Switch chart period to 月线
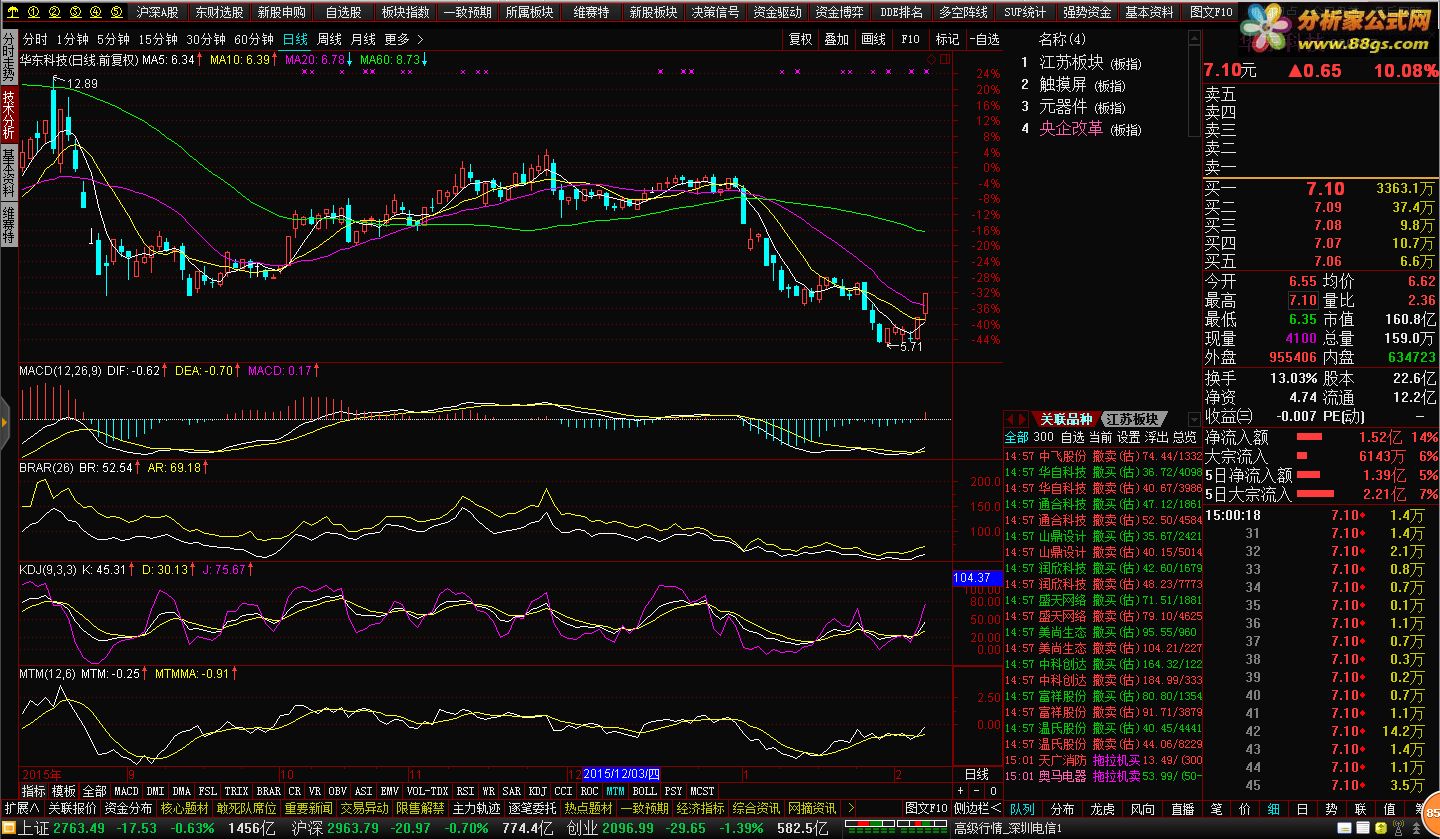The width and height of the screenshot is (1440, 839). click(363, 39)
